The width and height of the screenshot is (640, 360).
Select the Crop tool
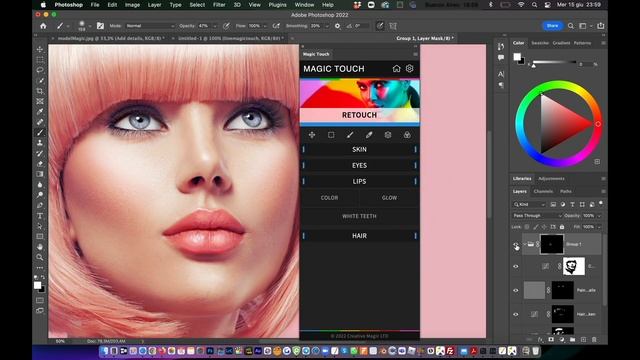(x=40, y=91)
